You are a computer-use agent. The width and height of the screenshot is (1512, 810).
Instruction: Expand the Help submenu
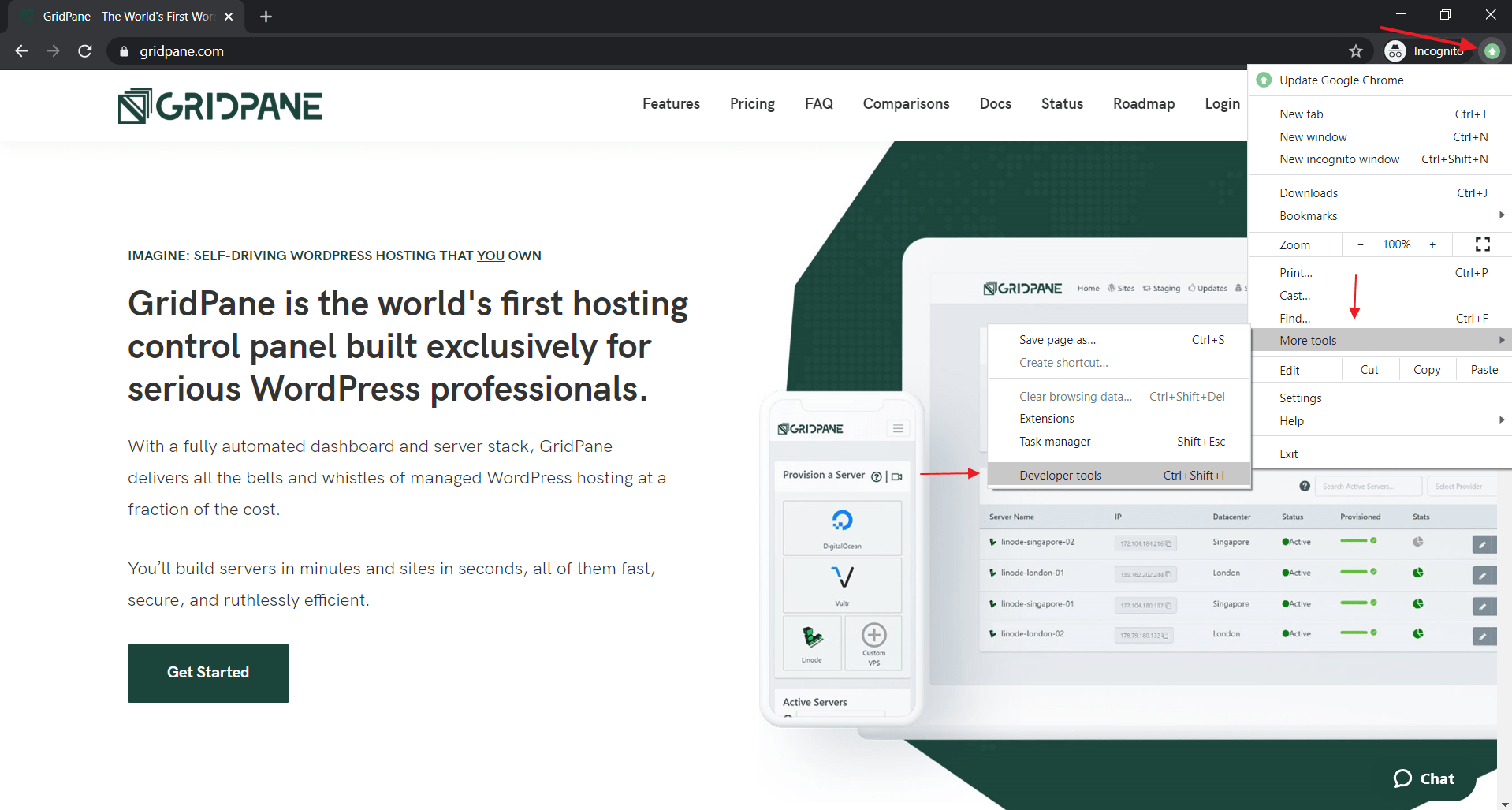(x=1380, y=420)
